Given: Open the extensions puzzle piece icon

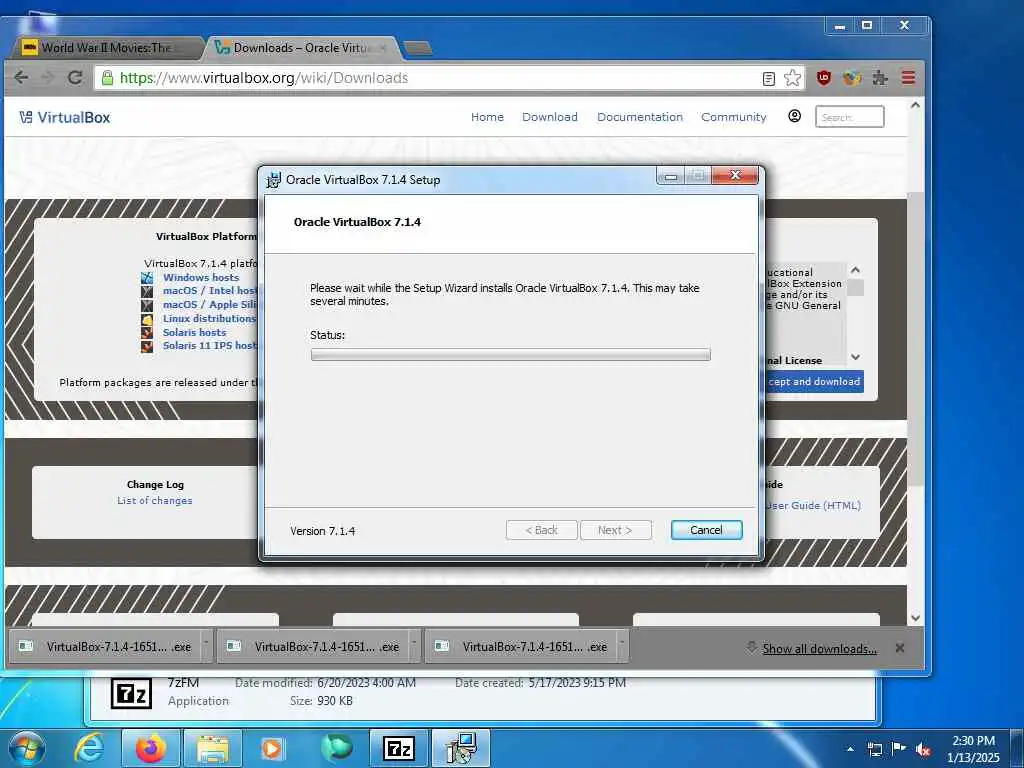Looking at the screenshot, I should coord(880,78).
